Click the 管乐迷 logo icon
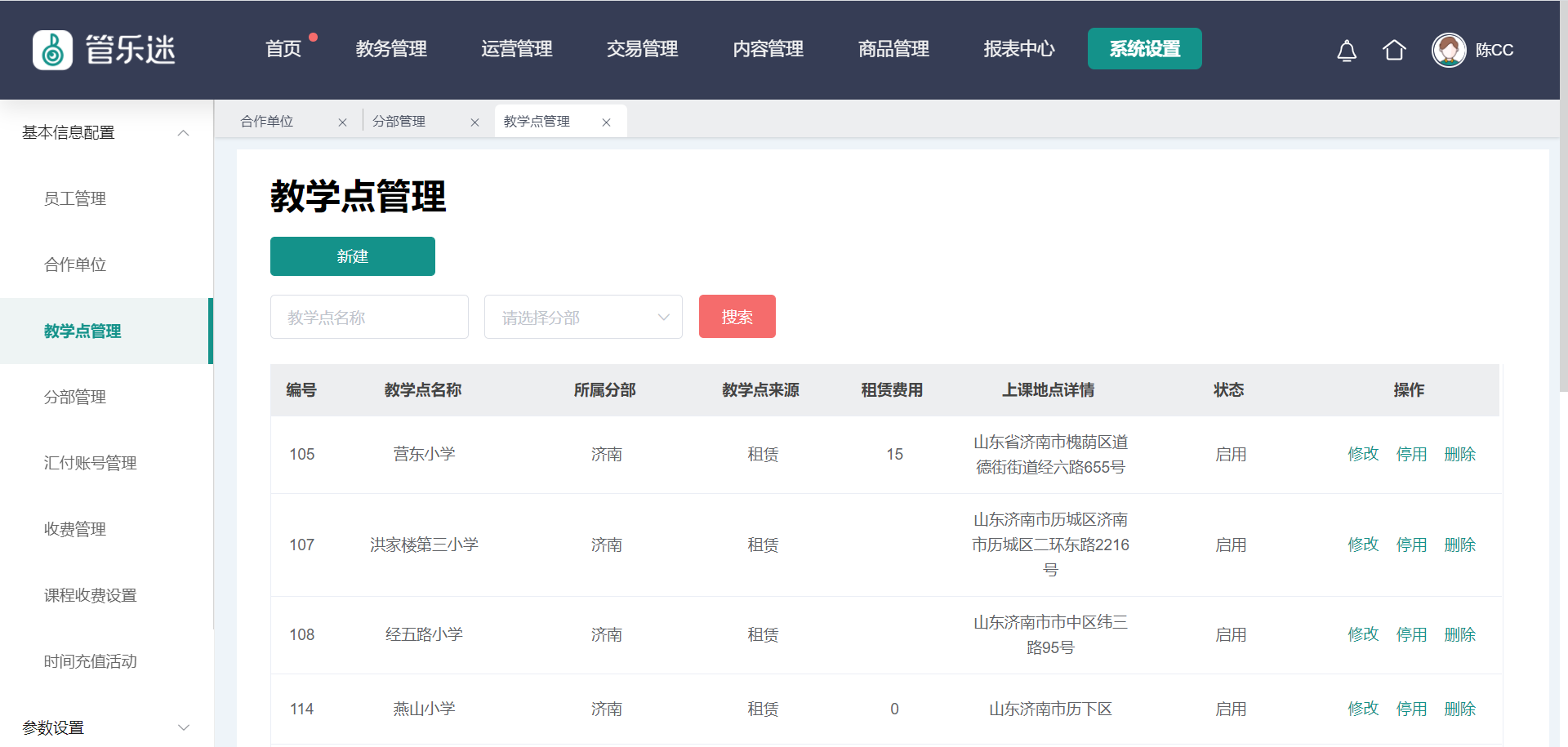This screenshot has width=1568, height=747. (53, 51)
